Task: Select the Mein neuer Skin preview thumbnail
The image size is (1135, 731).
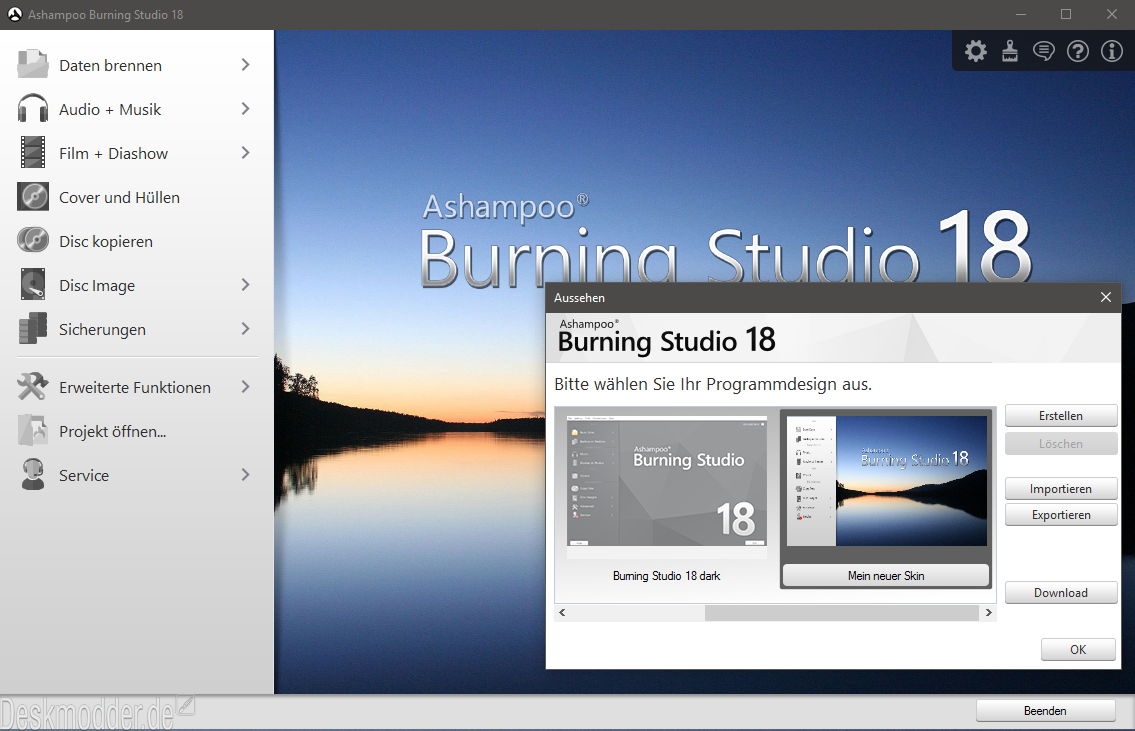Action: (x=887, y=481)
